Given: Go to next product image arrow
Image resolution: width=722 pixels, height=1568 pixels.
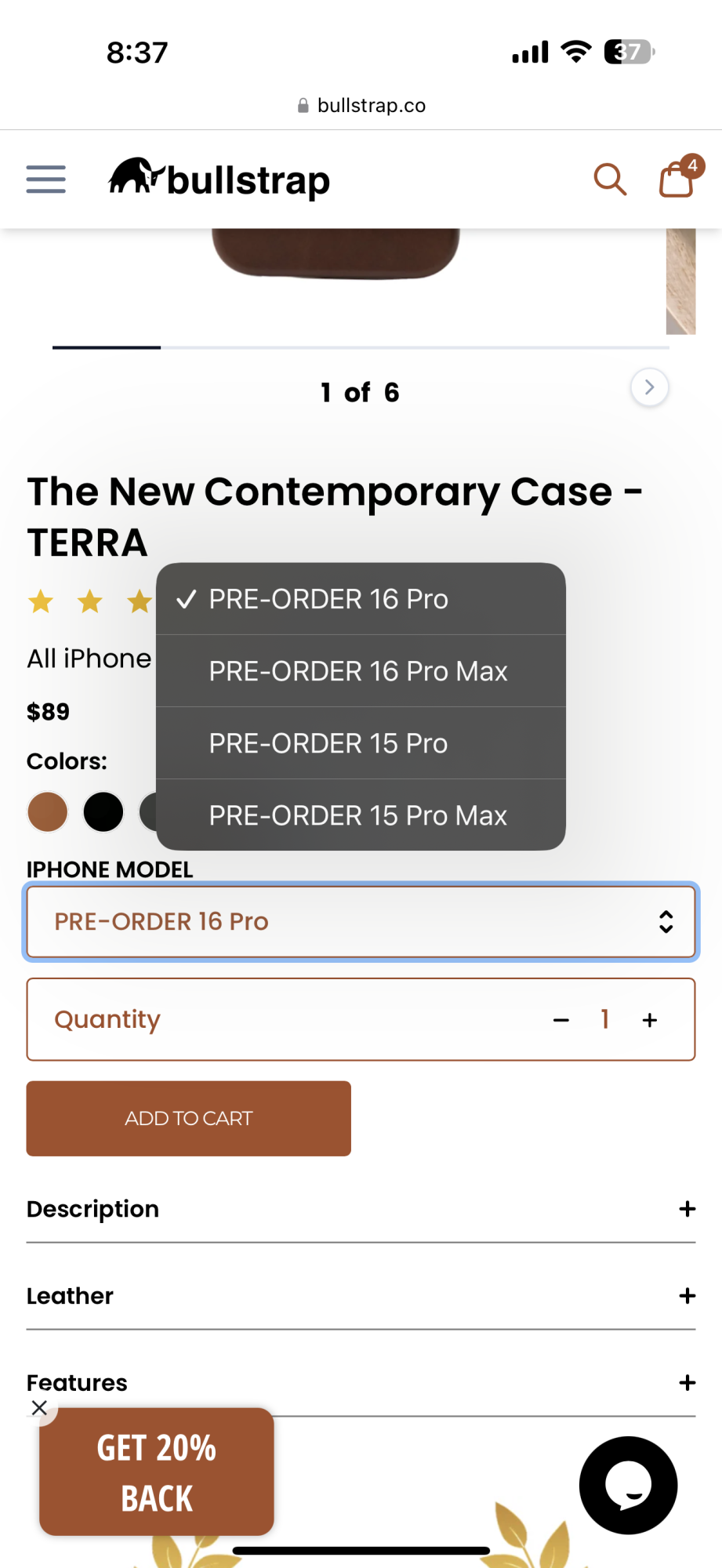Looking at the screenshot, I should (x=649, y=387).
